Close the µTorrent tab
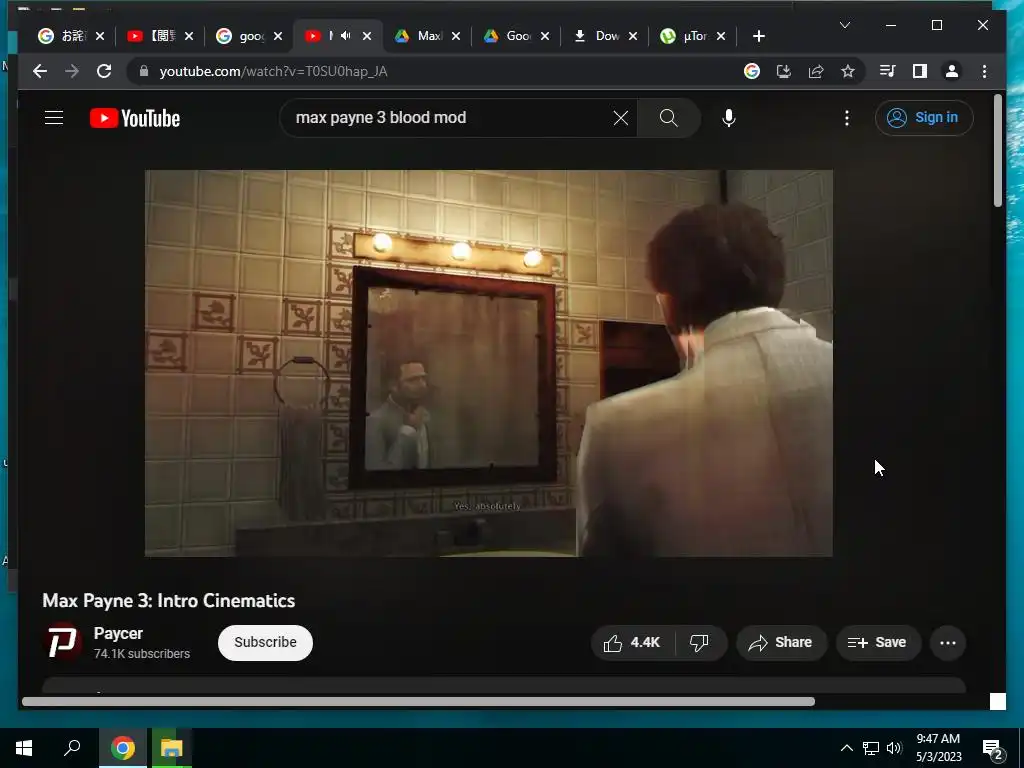This screenshot has height=768, width=1024. click(720, 36)
